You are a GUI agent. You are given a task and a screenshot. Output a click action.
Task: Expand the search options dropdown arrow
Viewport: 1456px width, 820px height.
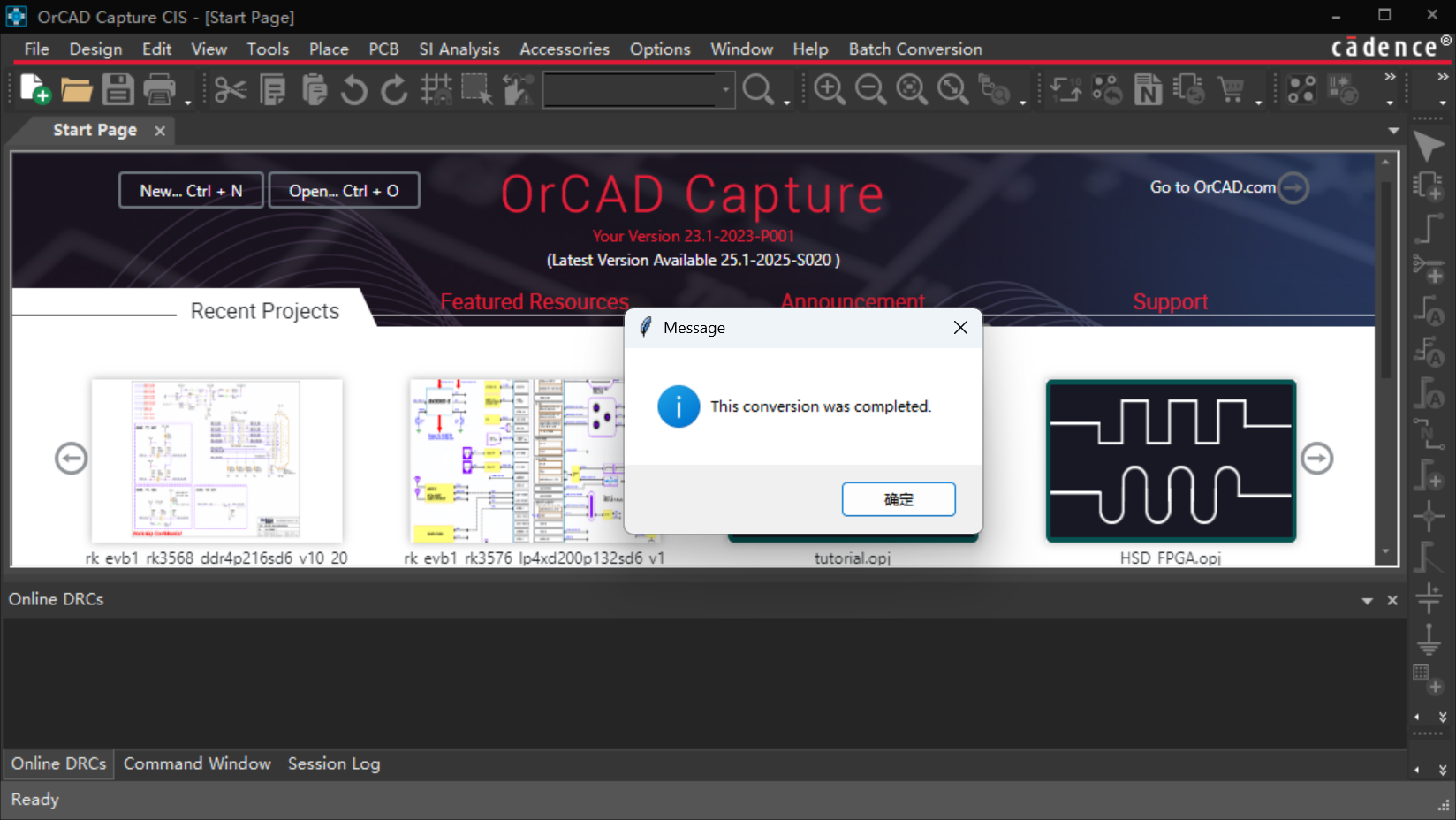click(x=786, y=102)
